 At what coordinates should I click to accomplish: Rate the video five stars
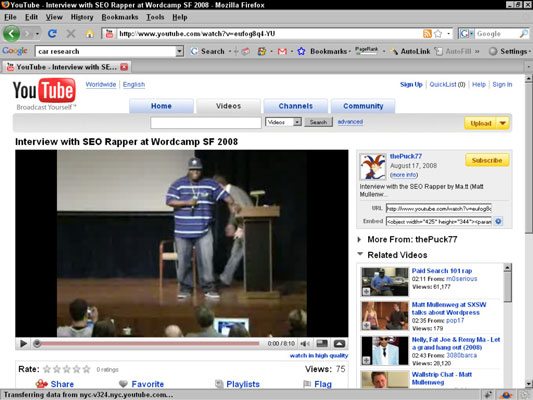point(87,369)
